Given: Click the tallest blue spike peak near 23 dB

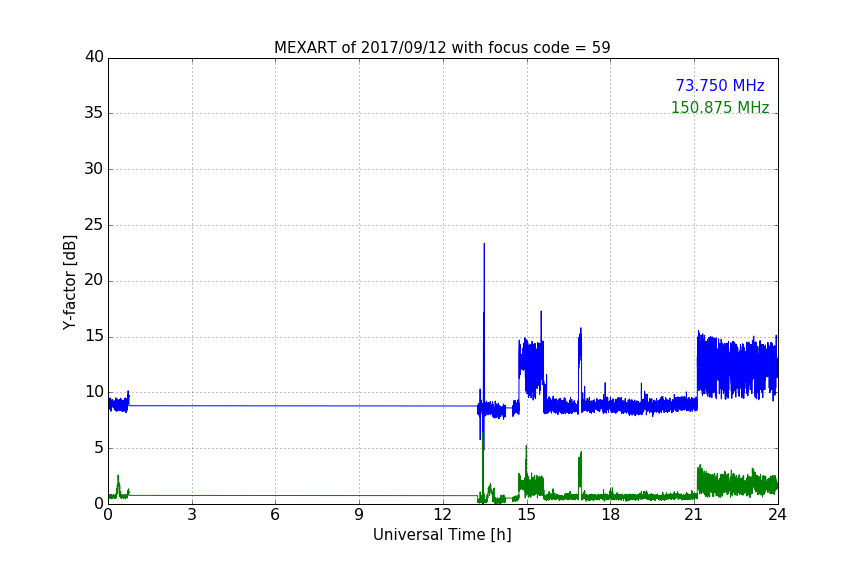Looking at the screenshot, I should click(484, 244).
